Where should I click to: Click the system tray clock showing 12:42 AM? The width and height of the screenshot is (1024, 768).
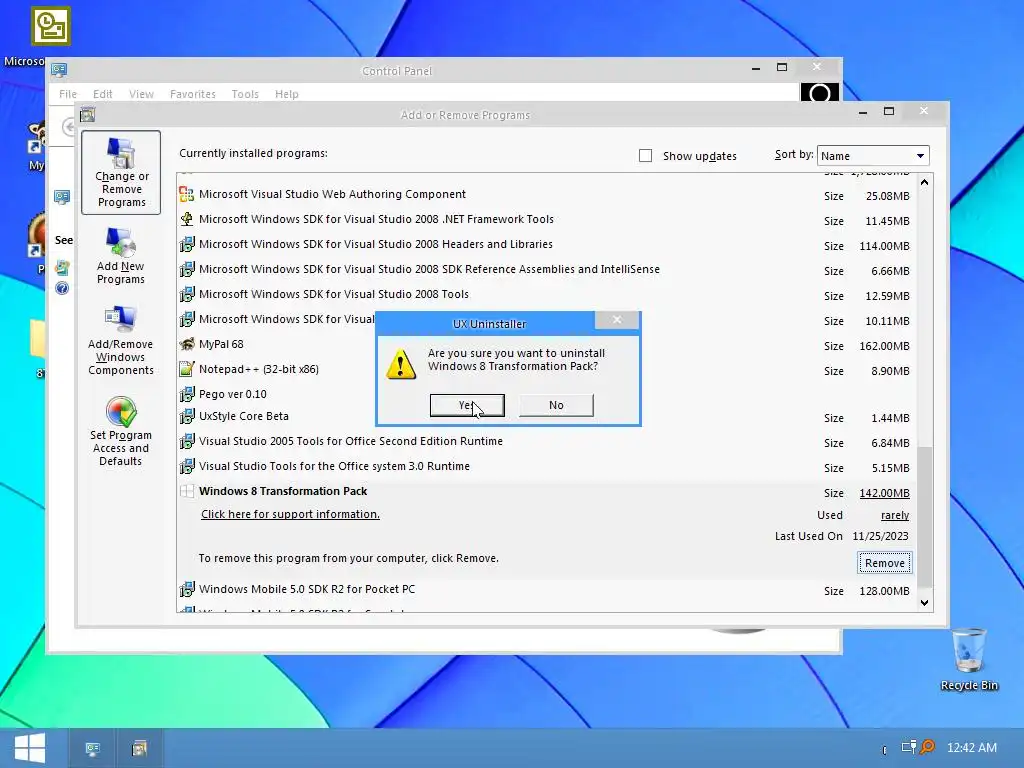pos(972,748)
